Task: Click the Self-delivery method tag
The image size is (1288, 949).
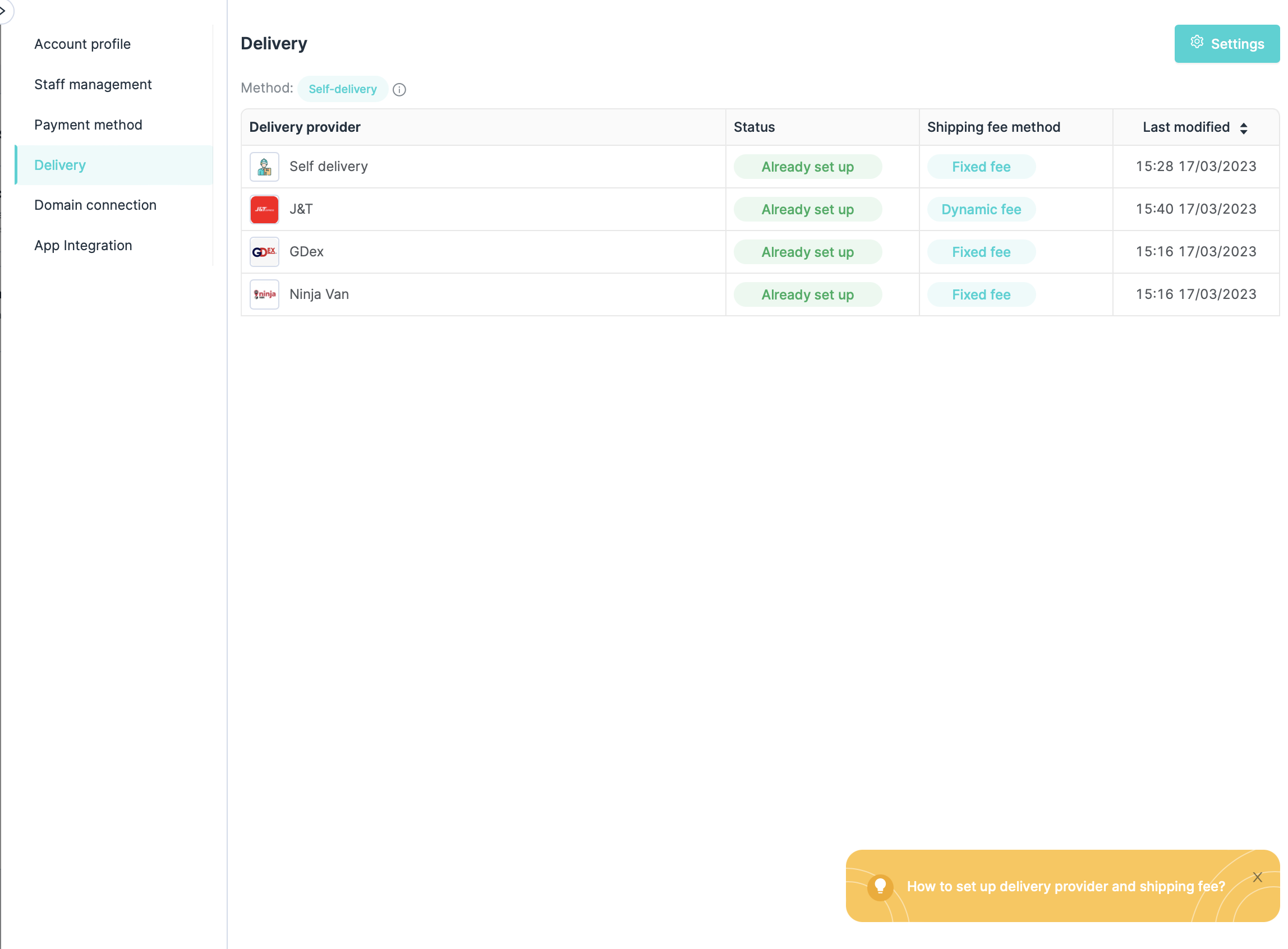Action: (342, 89)
